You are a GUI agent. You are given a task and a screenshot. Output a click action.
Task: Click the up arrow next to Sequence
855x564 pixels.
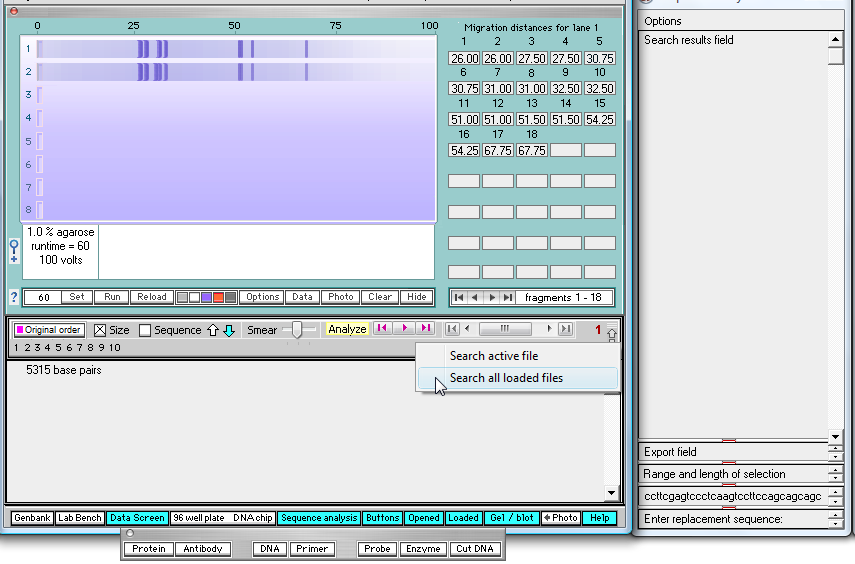[x=212, y=330]
